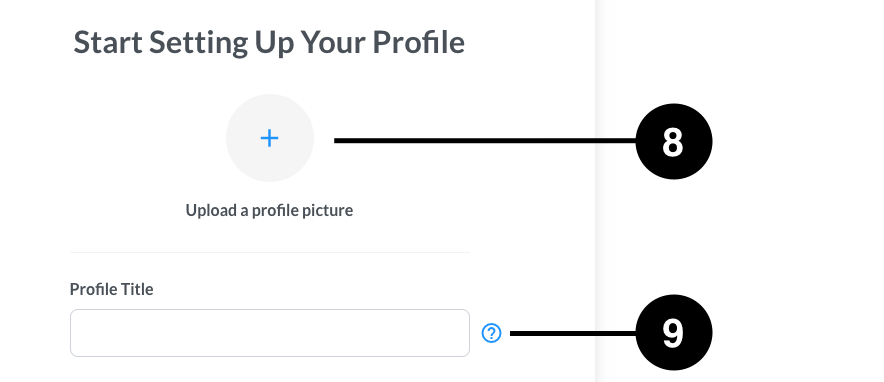Click the left edge of Profile Title box
Screen dimensions: 884x382
coord(72,333)
